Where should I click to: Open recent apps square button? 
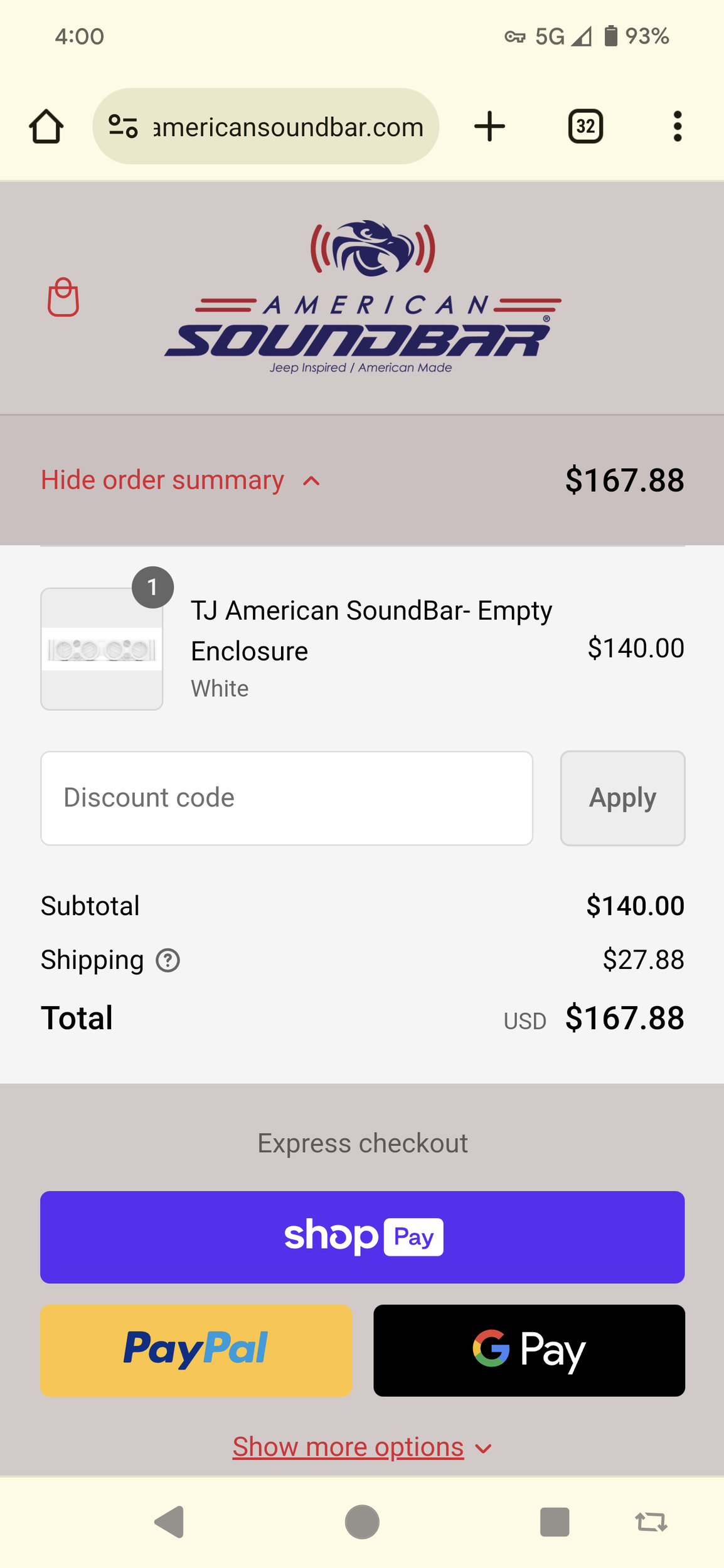(x=554, y=1522)
